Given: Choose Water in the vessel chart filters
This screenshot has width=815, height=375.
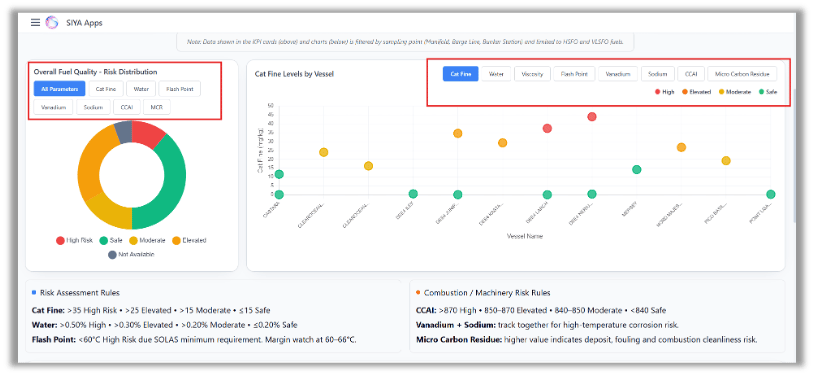Looking at the screenshot, I should 496,74.
